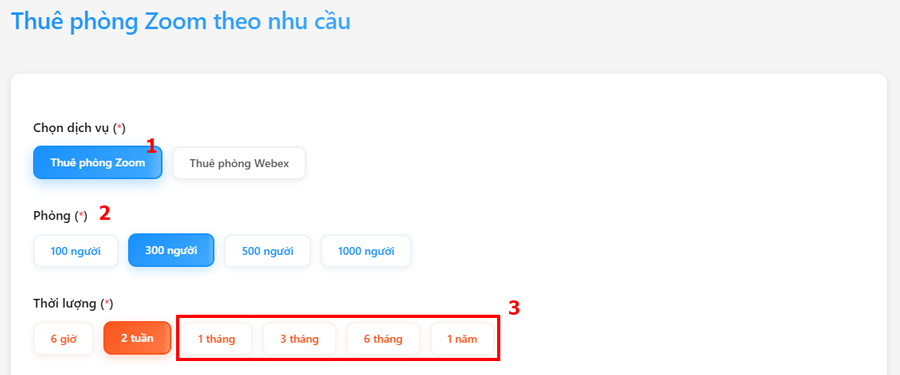The image size is (900, 375).
Task: Click the Chọn dịch vụ label
Action: pos(79,128)
